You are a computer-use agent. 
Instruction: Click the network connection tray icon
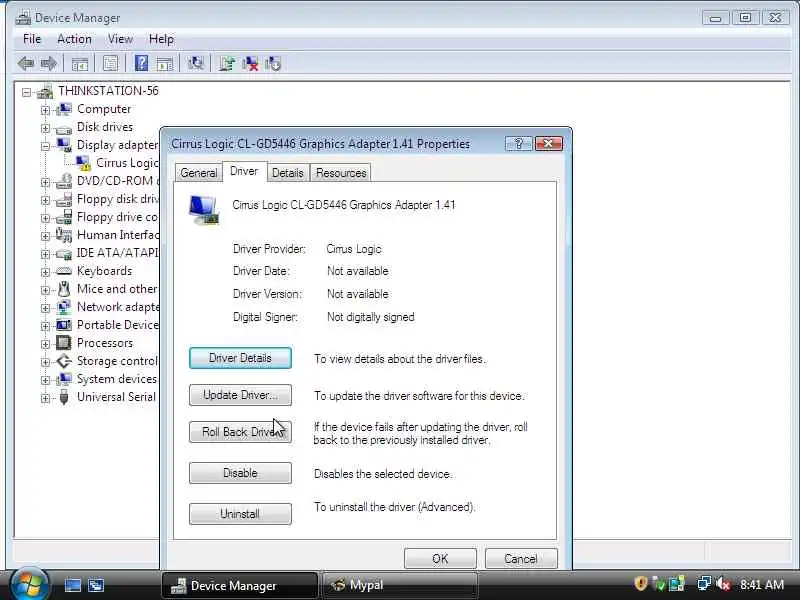[x=704, y=584]
